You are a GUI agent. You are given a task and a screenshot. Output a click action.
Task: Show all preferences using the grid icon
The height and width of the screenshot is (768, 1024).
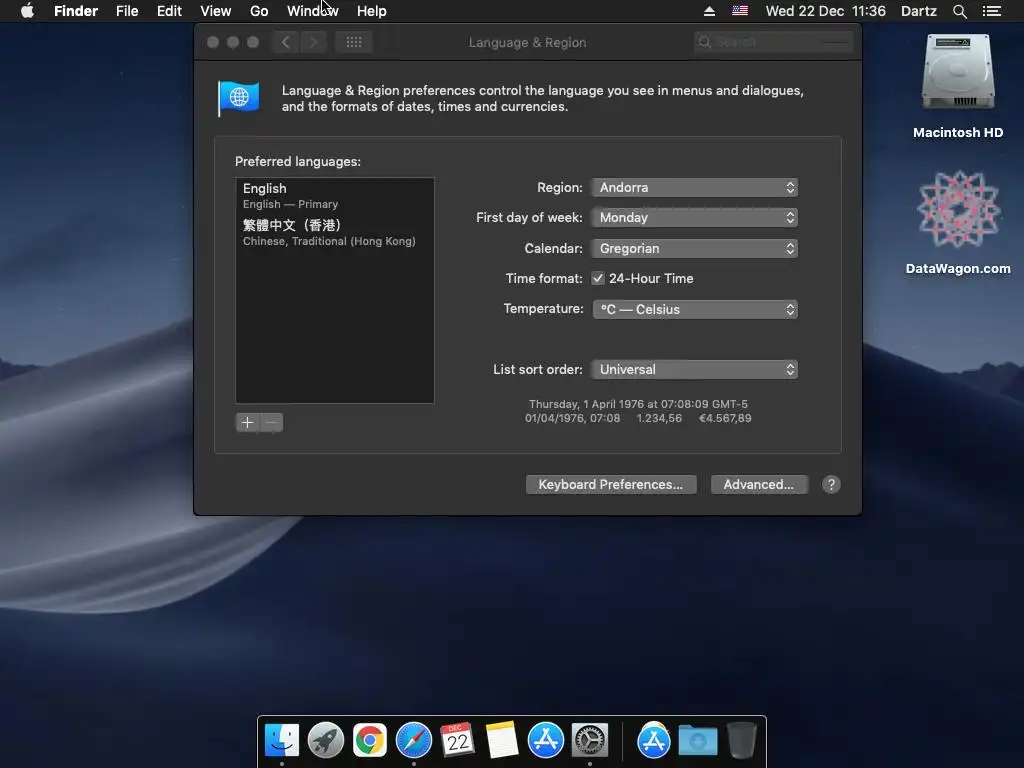(354, 42)
